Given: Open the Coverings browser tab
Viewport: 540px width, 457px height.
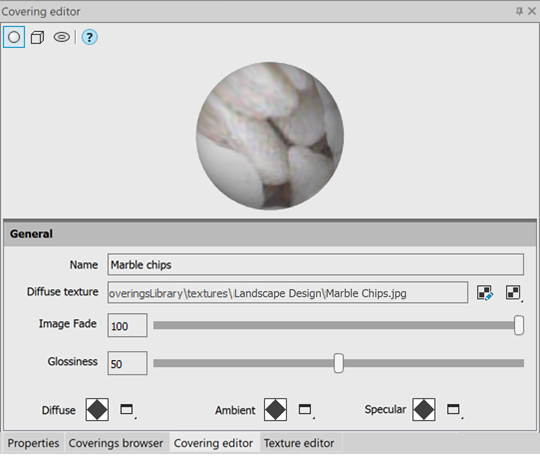Looking at the screenshot, I should click(x=116, y=443).
